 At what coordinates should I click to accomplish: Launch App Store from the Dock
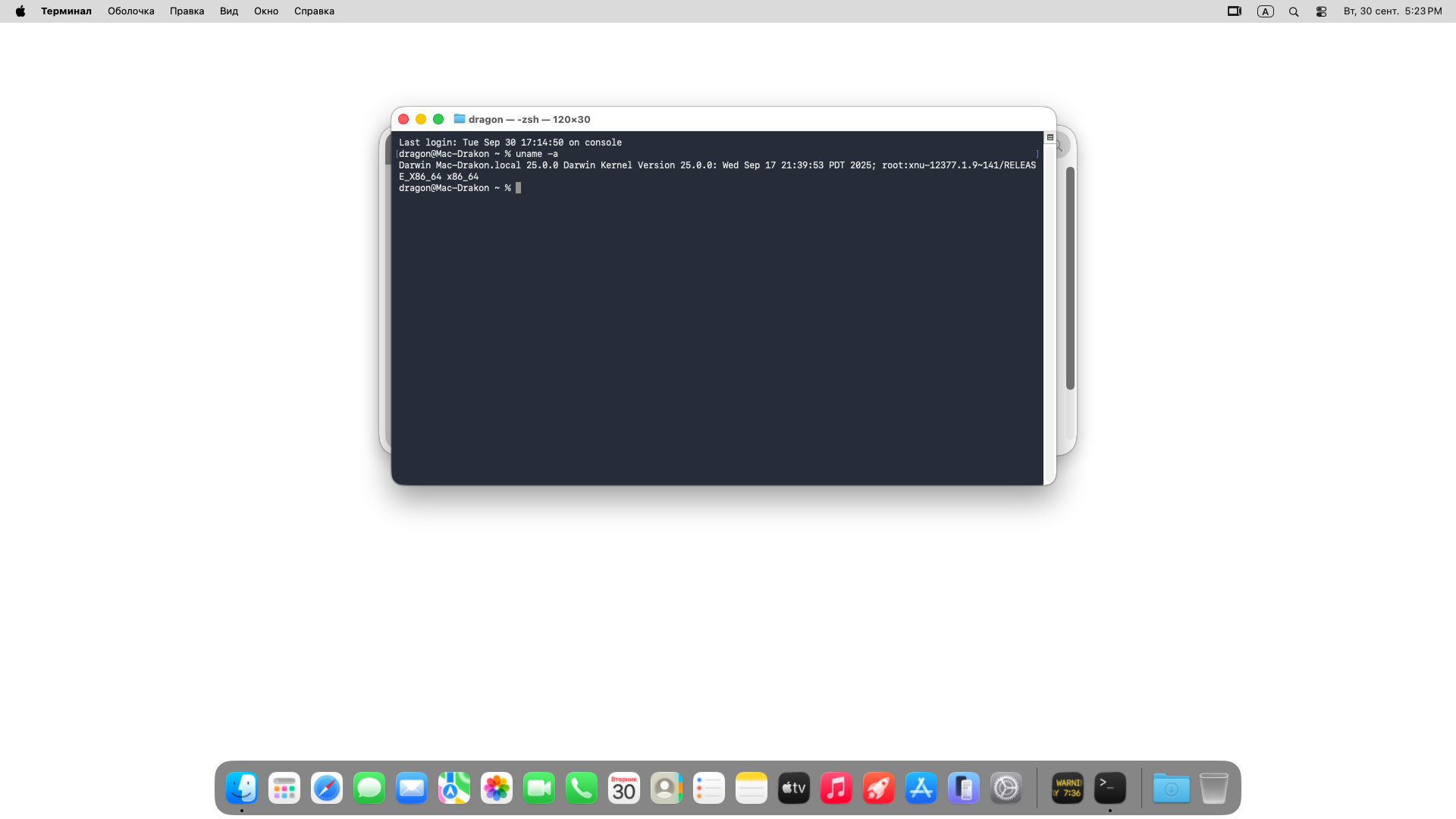click(921, 788)
